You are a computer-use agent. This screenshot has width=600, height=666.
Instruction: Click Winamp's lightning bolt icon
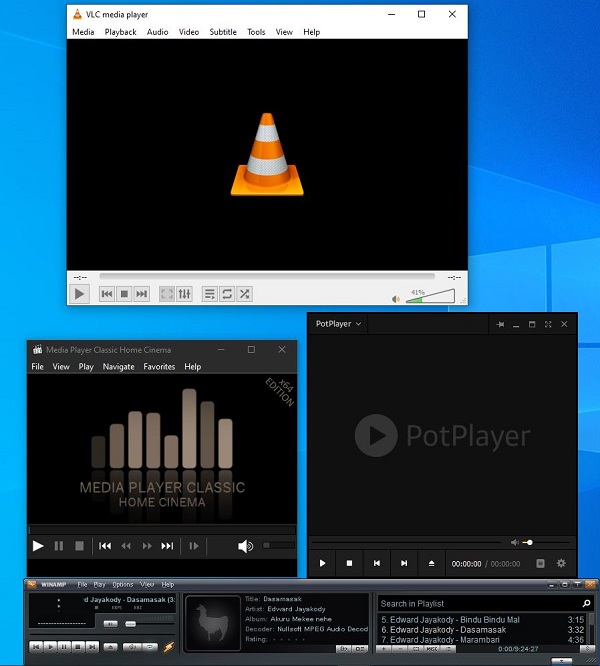tap(169, 647)
